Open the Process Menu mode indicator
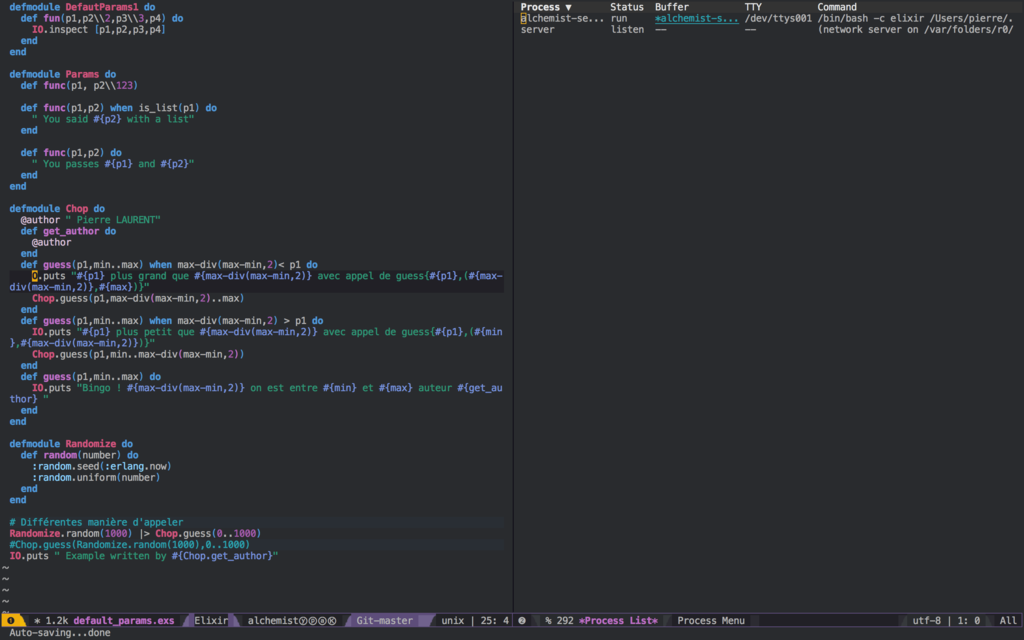 (710, 620)
